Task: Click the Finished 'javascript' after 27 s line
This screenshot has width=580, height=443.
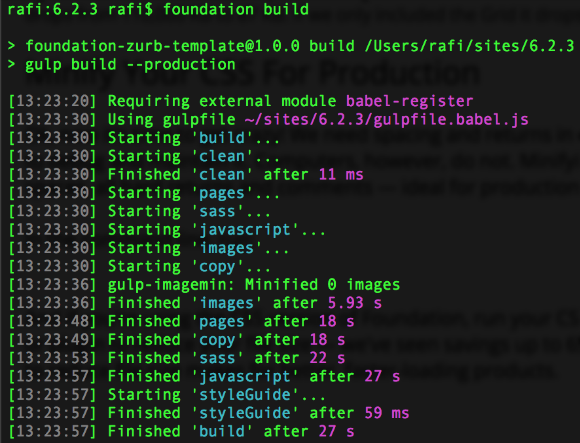Action: (x=204, y=376)
